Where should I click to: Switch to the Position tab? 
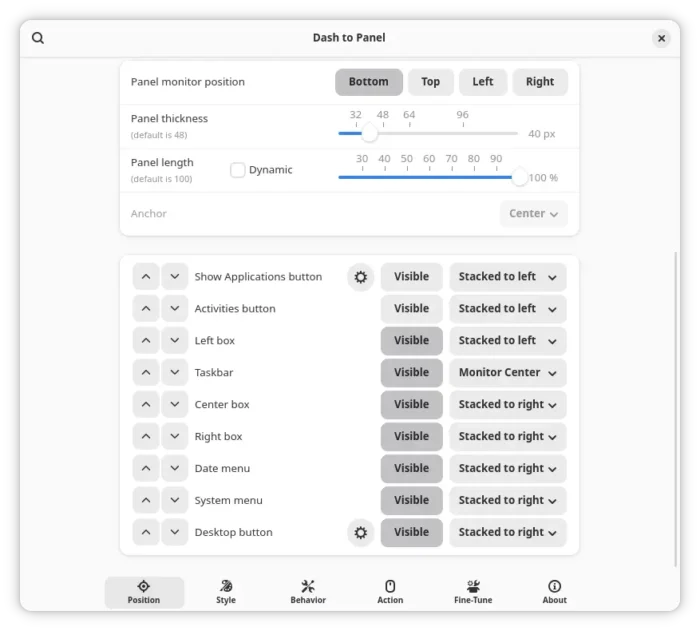click(x=144, y=592)
